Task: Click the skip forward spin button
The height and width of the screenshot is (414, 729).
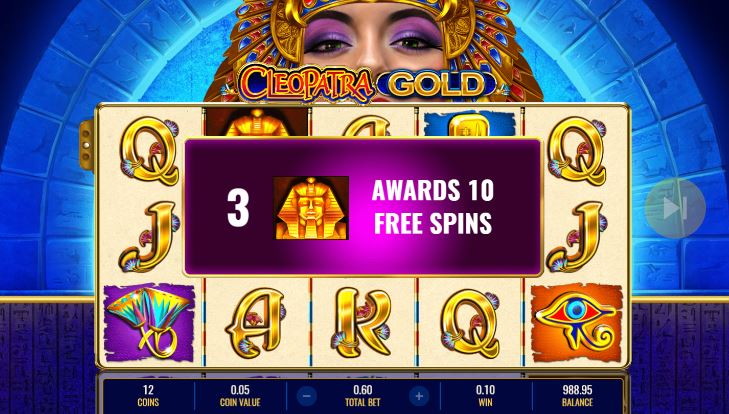Action: pyautogui.click(x=675, y=208)
